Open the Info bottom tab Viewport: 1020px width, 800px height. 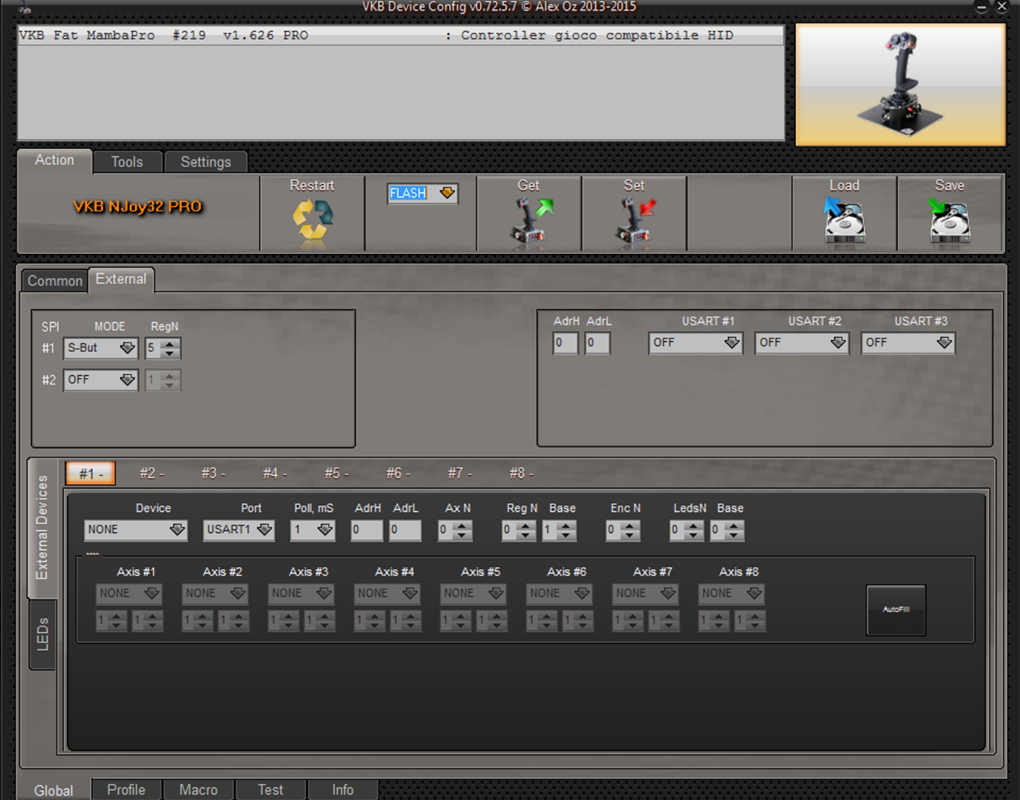click(x=343, y=790)
